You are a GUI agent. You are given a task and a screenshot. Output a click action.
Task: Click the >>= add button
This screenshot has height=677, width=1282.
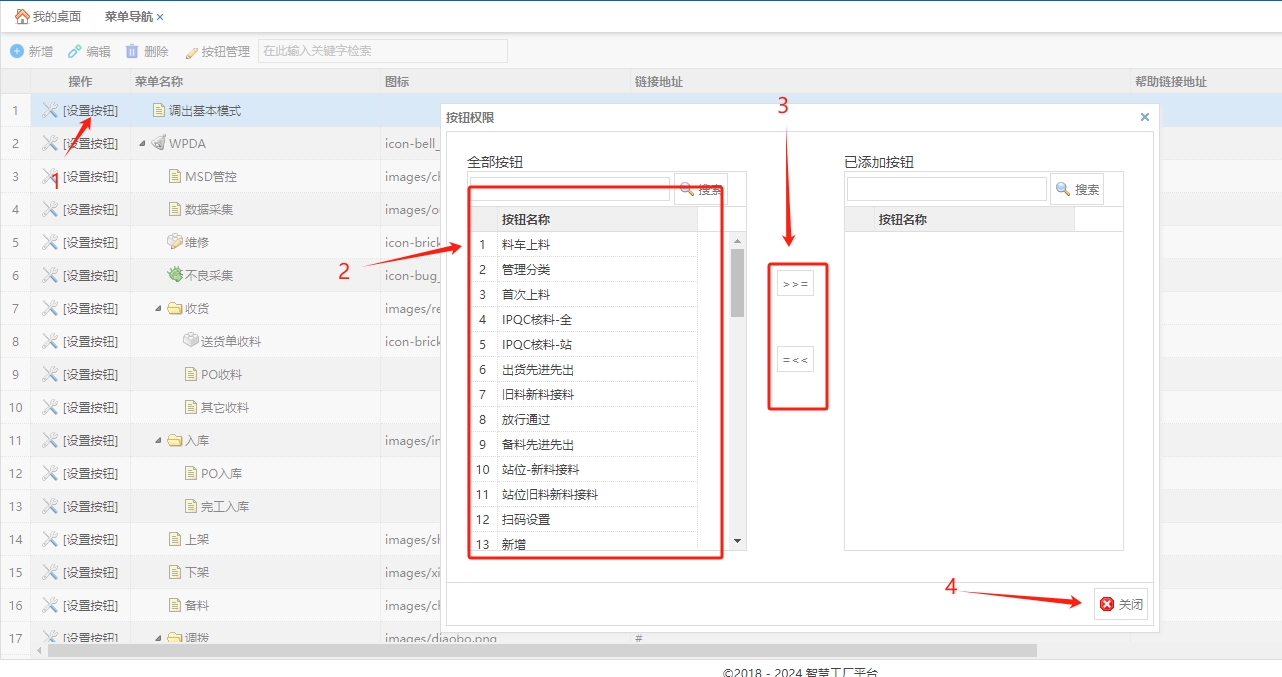(795, 284)
